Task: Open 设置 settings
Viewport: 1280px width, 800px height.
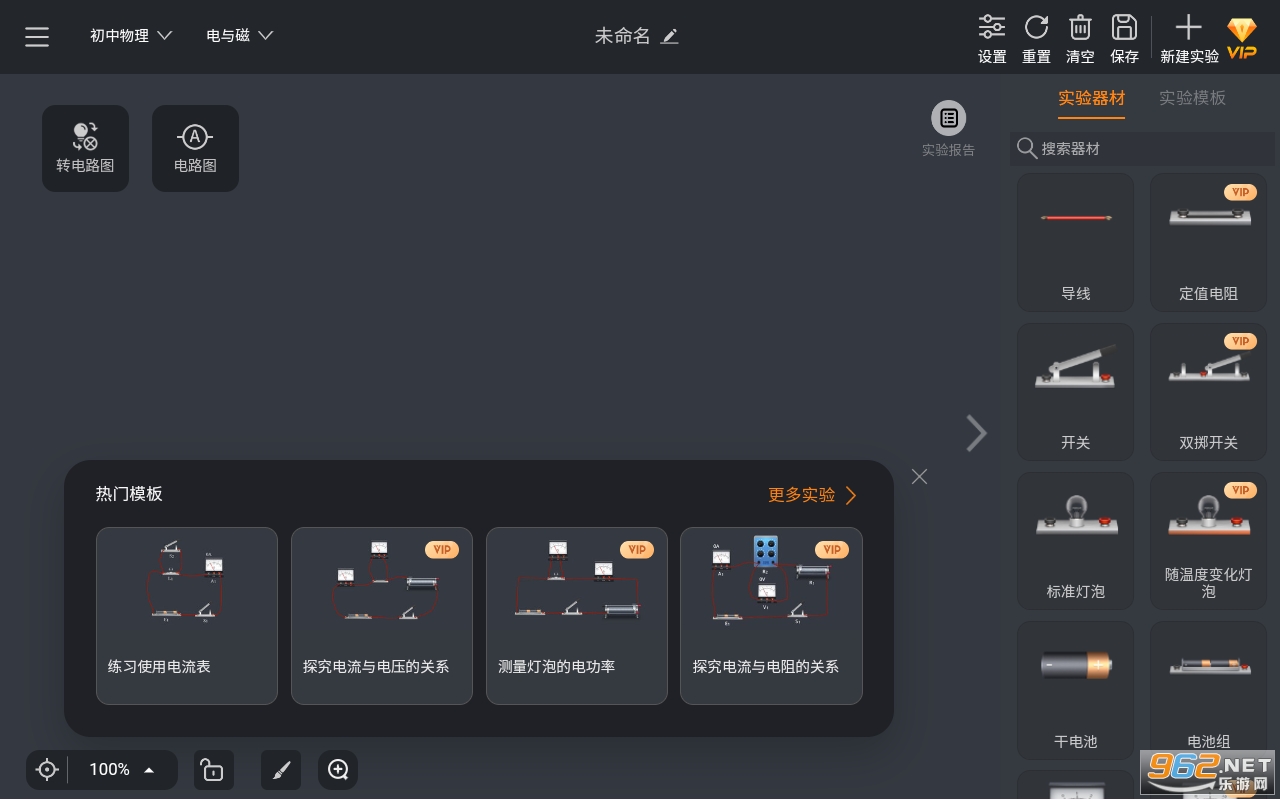Action: 992,40
